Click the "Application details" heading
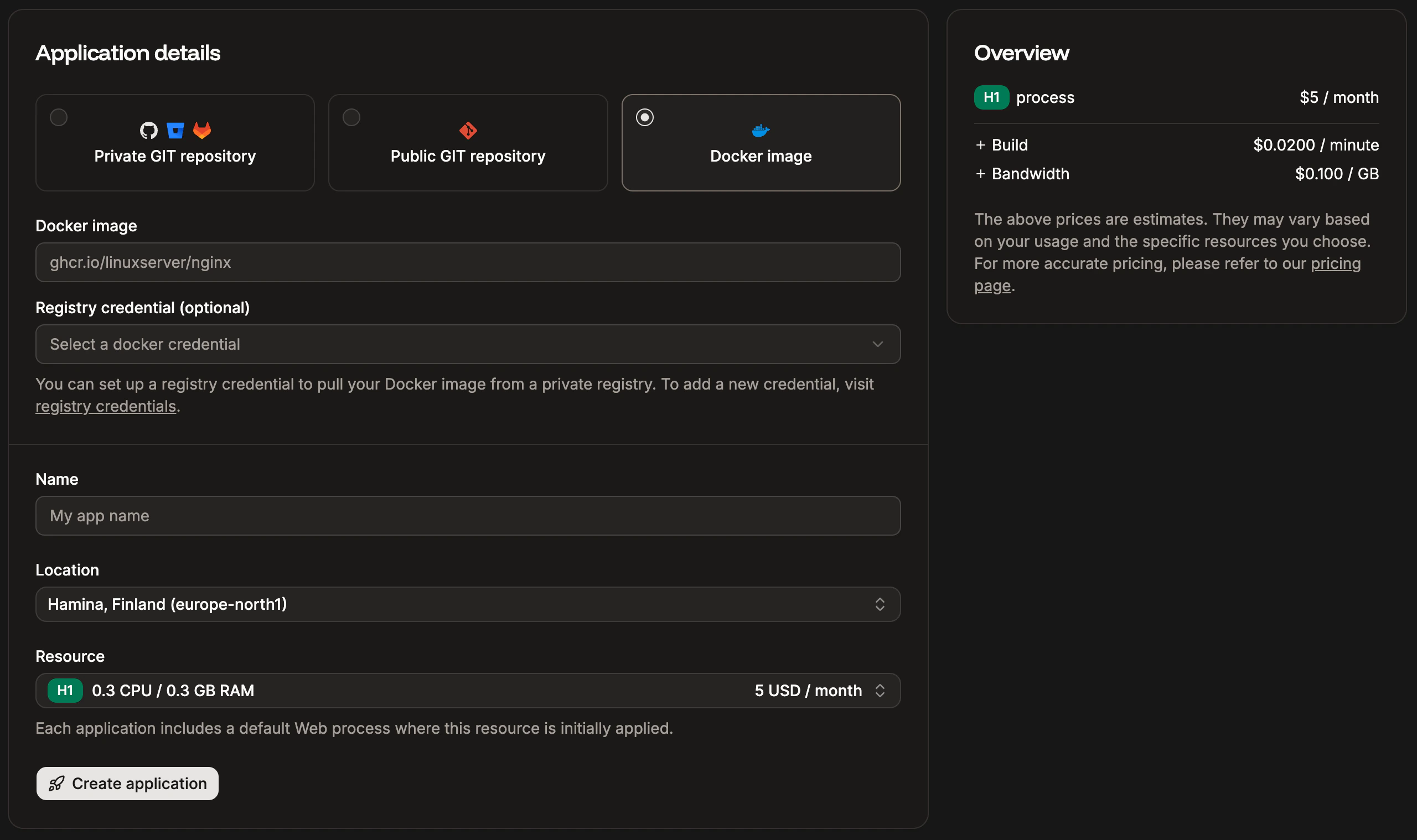 pyautogui.click(x=128, y=53)
